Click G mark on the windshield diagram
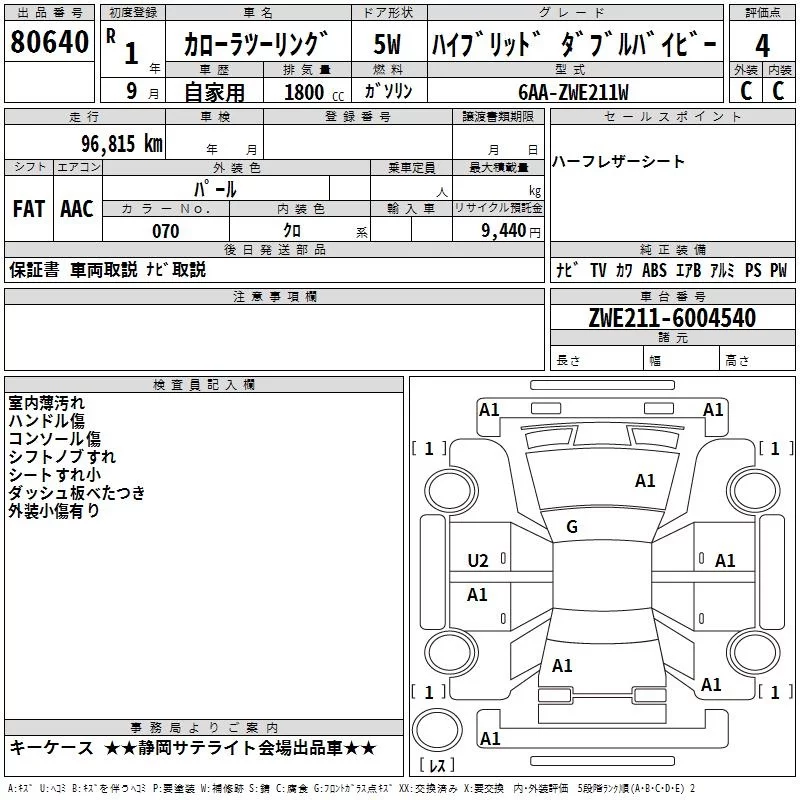This screenshot has height=800, width=800. coord(572,527)
